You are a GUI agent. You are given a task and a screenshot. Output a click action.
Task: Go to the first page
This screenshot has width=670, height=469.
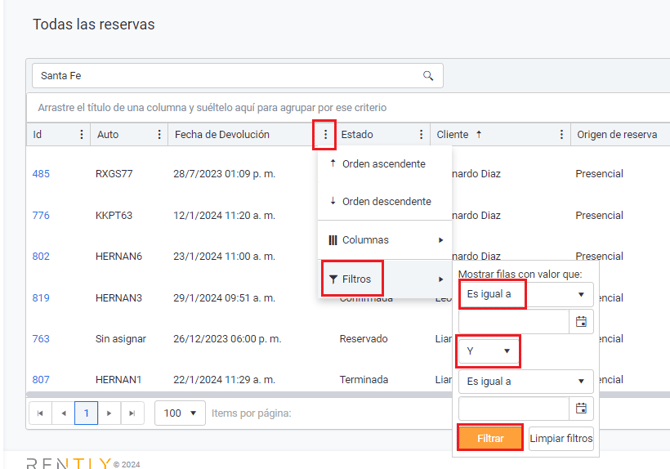[41, 413]
